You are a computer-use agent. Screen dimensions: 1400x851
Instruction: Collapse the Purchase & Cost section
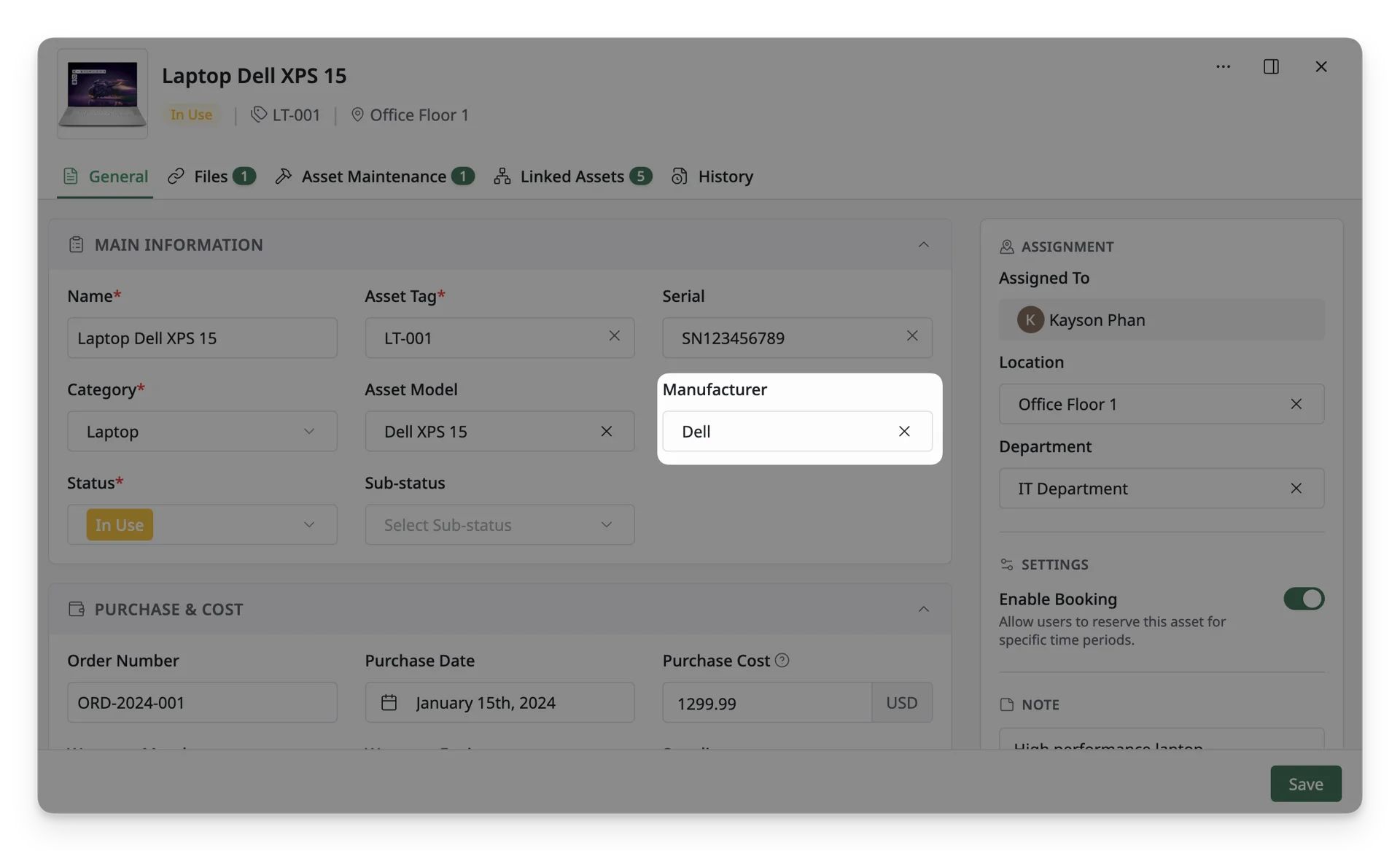(x=923, y=609)
